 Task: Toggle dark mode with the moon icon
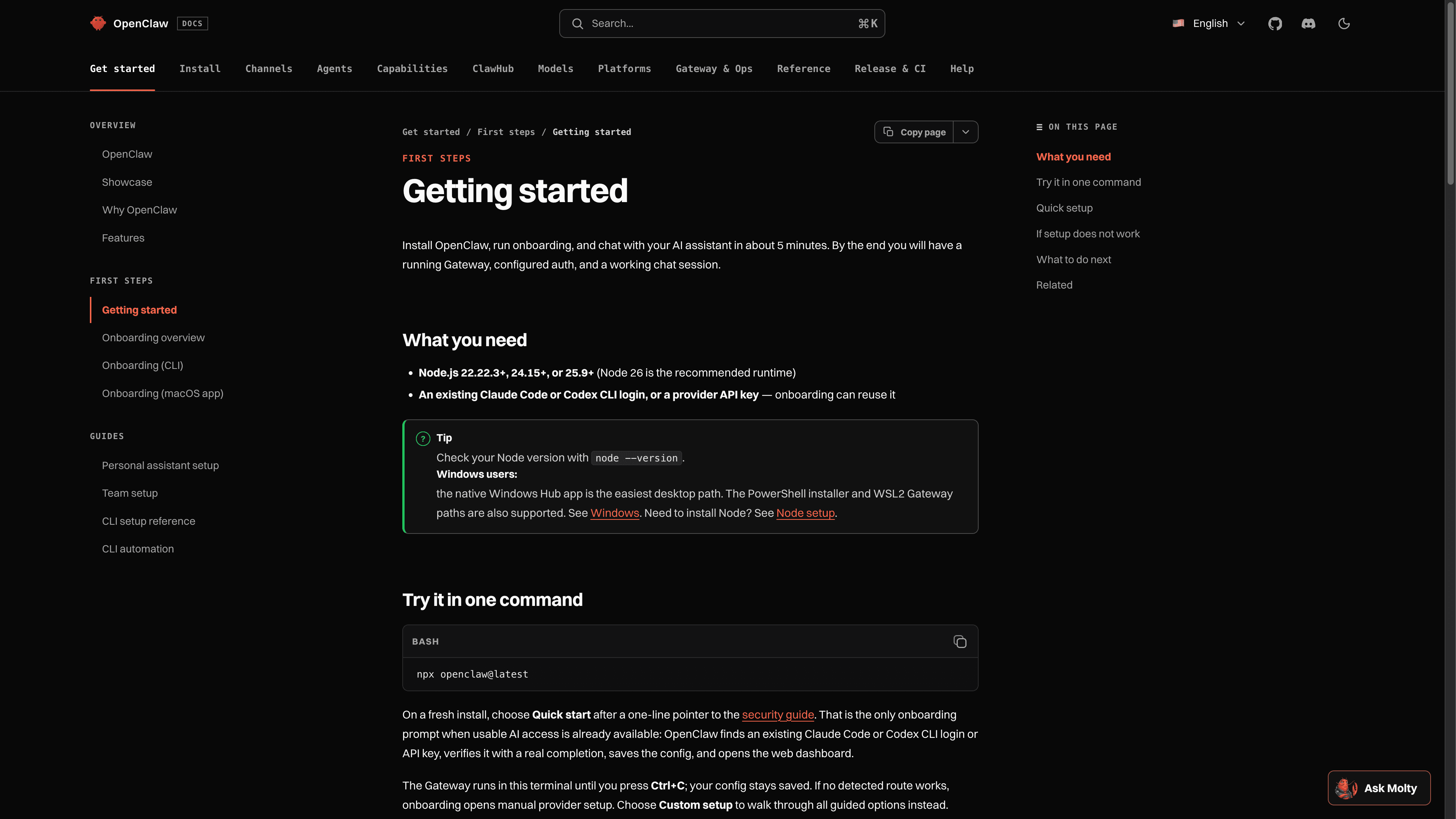click(1343, 23)
